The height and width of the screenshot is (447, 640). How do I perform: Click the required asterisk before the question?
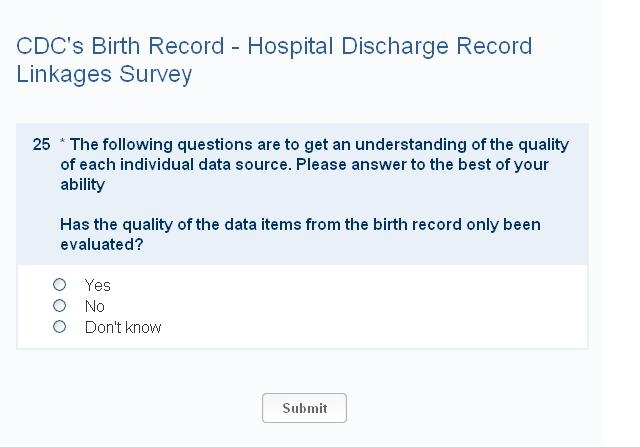coord(63,145)
